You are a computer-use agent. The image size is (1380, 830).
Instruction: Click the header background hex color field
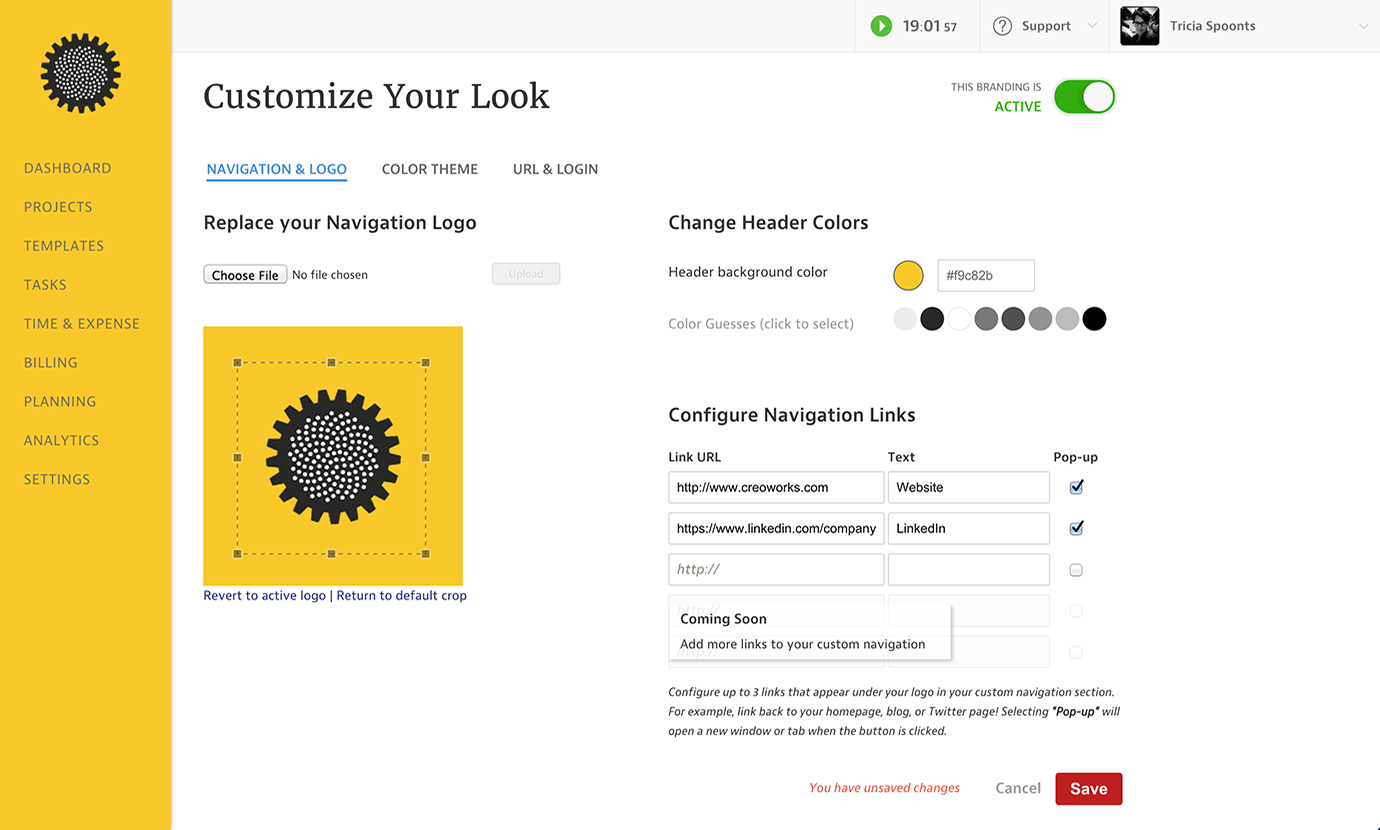click(x=985, y=275)
